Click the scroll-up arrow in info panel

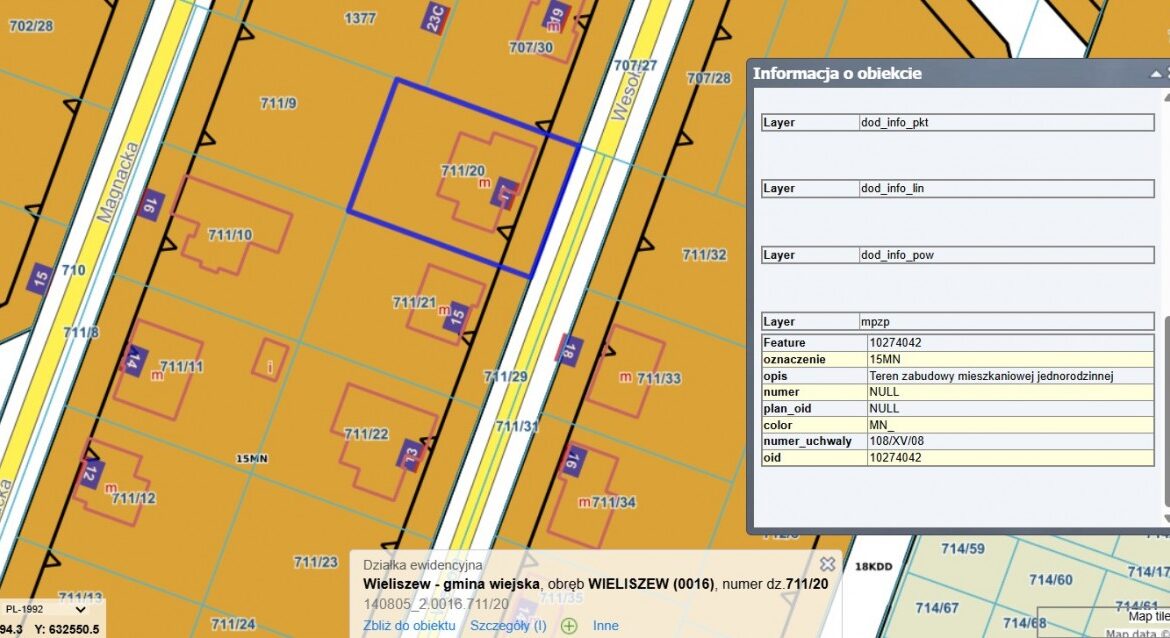point(1166,98)
